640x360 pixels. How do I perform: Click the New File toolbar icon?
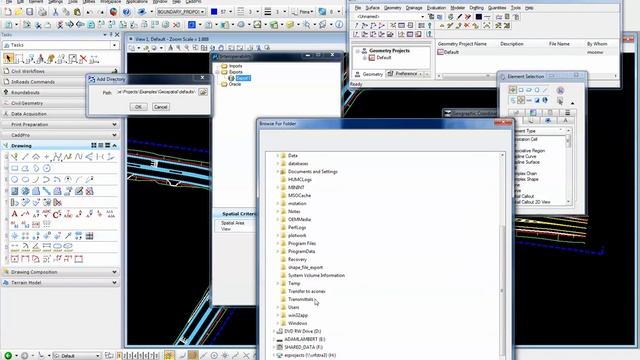[7, 12]
